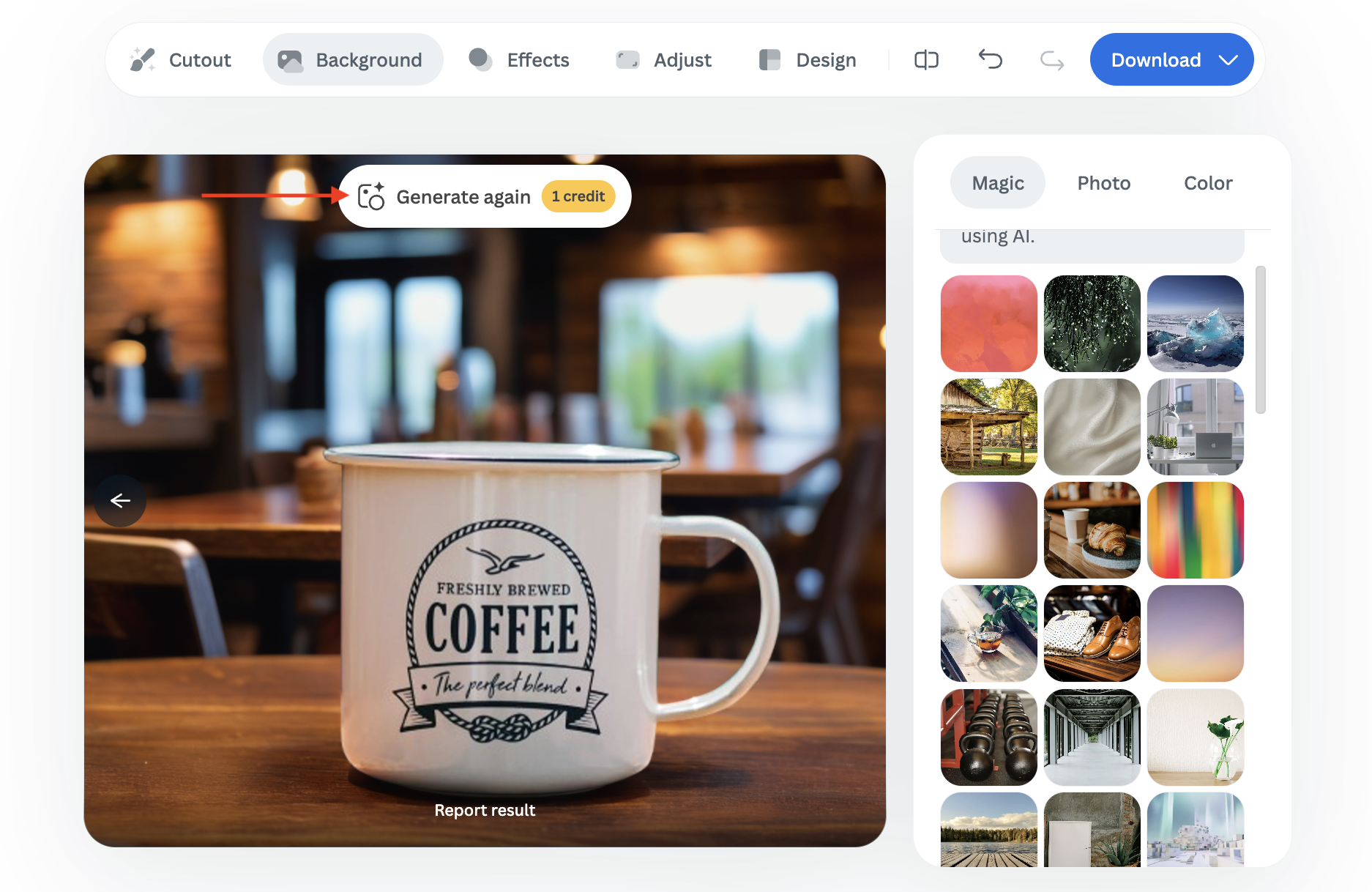This screenshot has width=1372, height=892.
Task: Click the Generate again sparkle icon
Action: [x=371, y=196]
